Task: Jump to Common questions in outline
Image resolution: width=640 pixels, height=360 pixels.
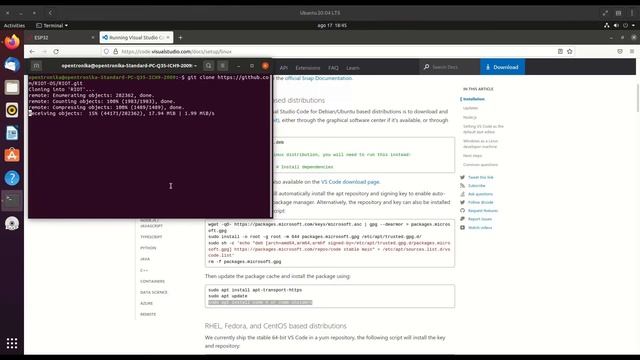Action: pyautogui.click(x=480, y=164)
